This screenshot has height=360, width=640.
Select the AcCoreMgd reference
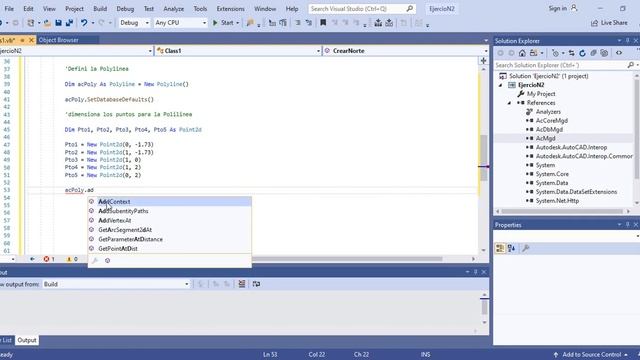[x=552, y=120]
